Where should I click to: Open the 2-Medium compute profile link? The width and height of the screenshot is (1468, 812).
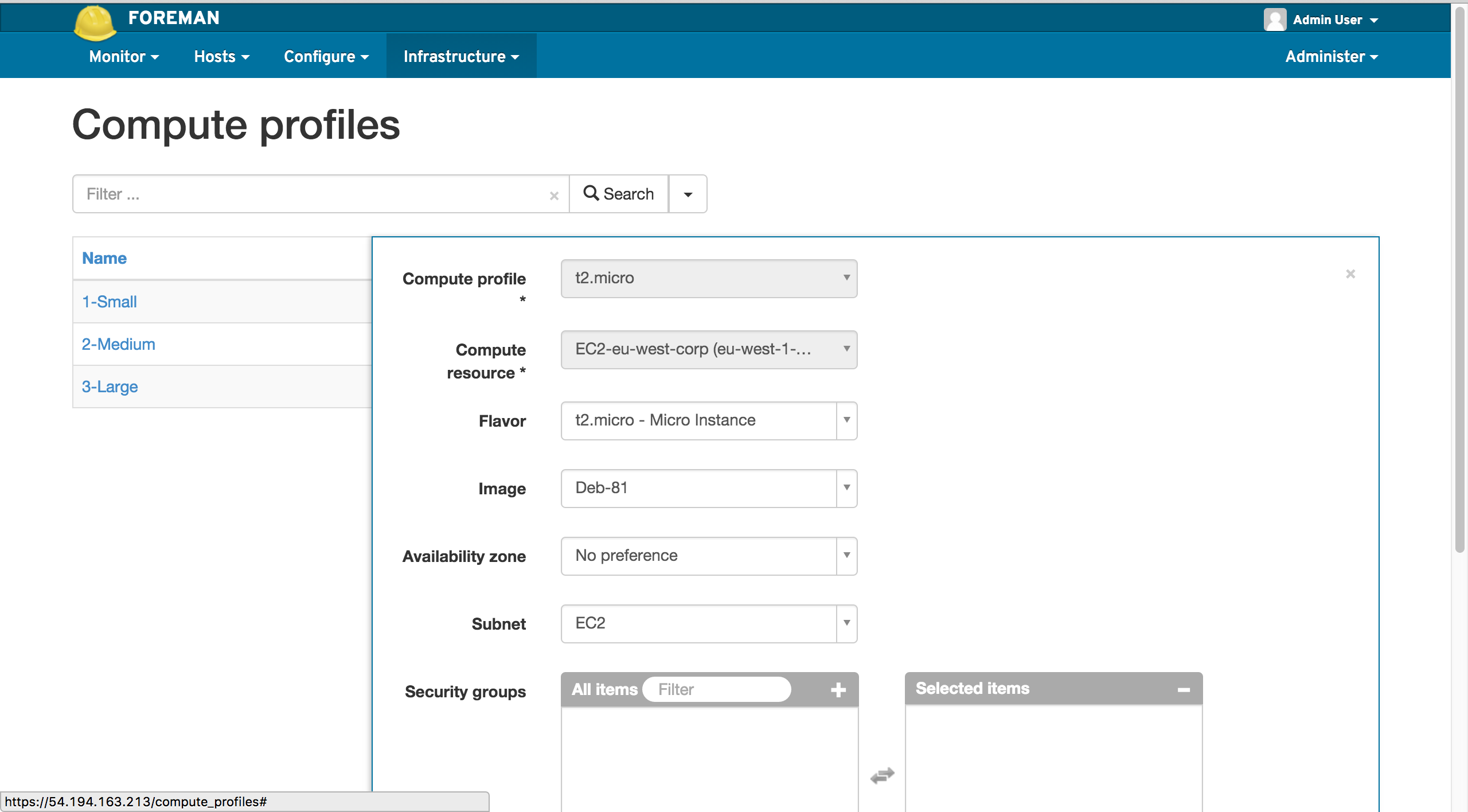point(118,344)
